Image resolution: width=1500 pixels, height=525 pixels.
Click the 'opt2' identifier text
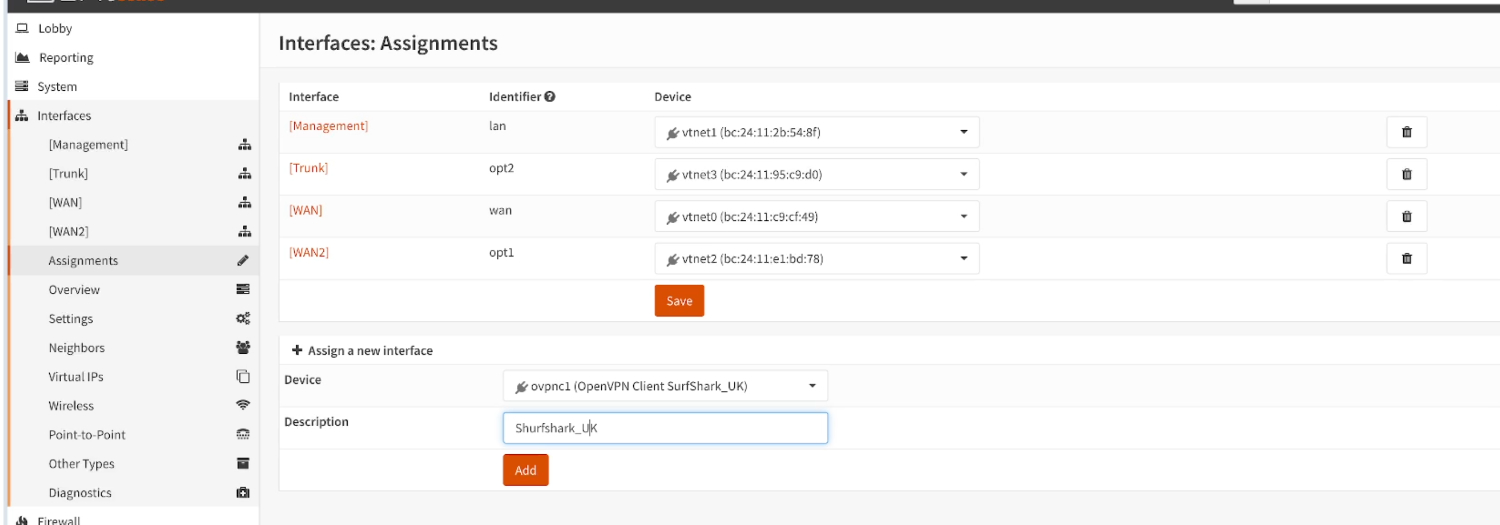pyautogui.click(x=501, y=168)
